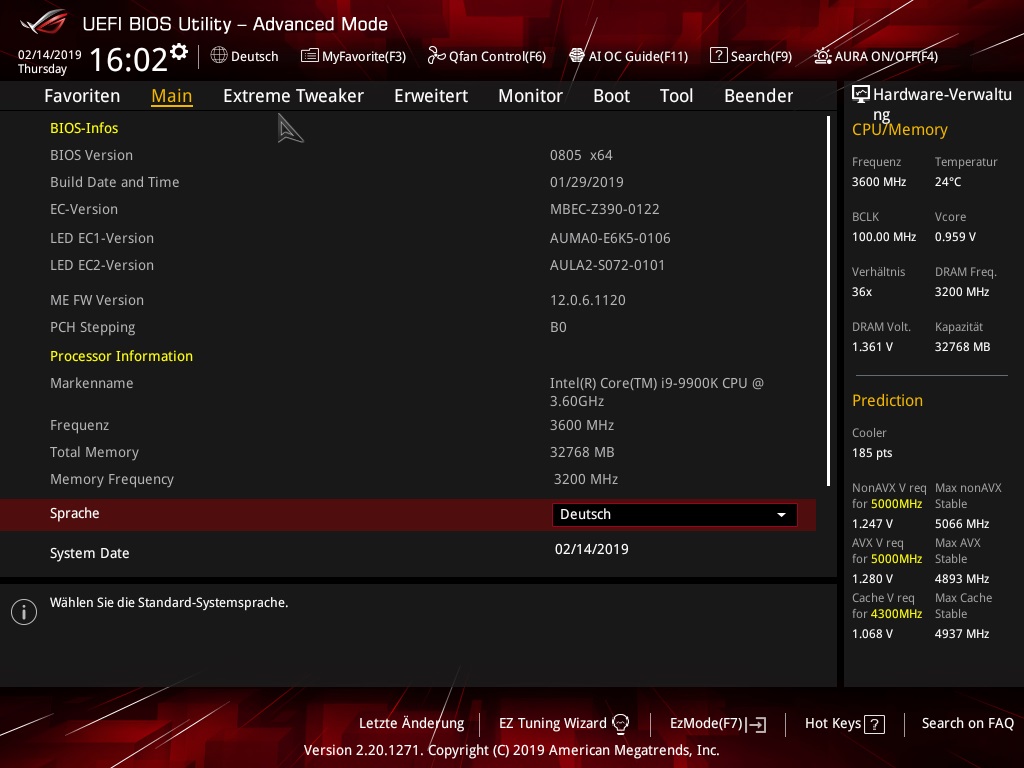Open the Sprache dropdown showing Deutsch

coord(675,514)
